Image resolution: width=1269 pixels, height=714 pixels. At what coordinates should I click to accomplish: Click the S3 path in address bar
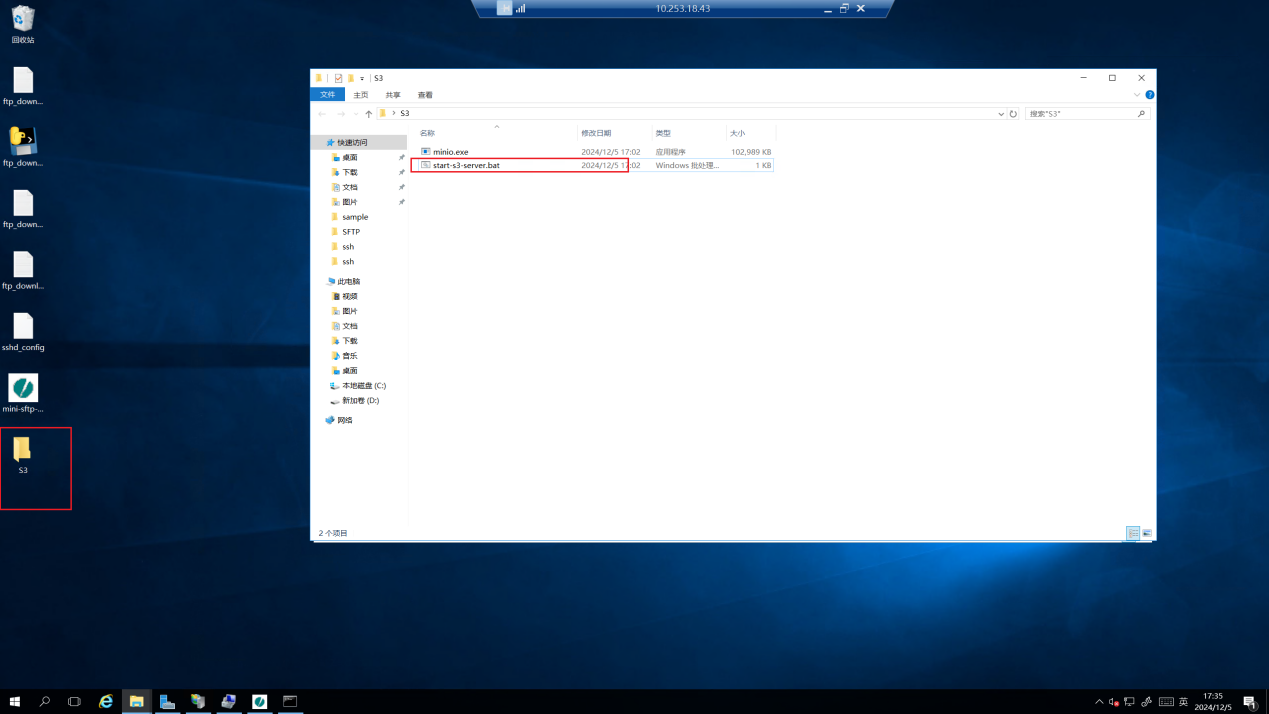pos(405,114)
